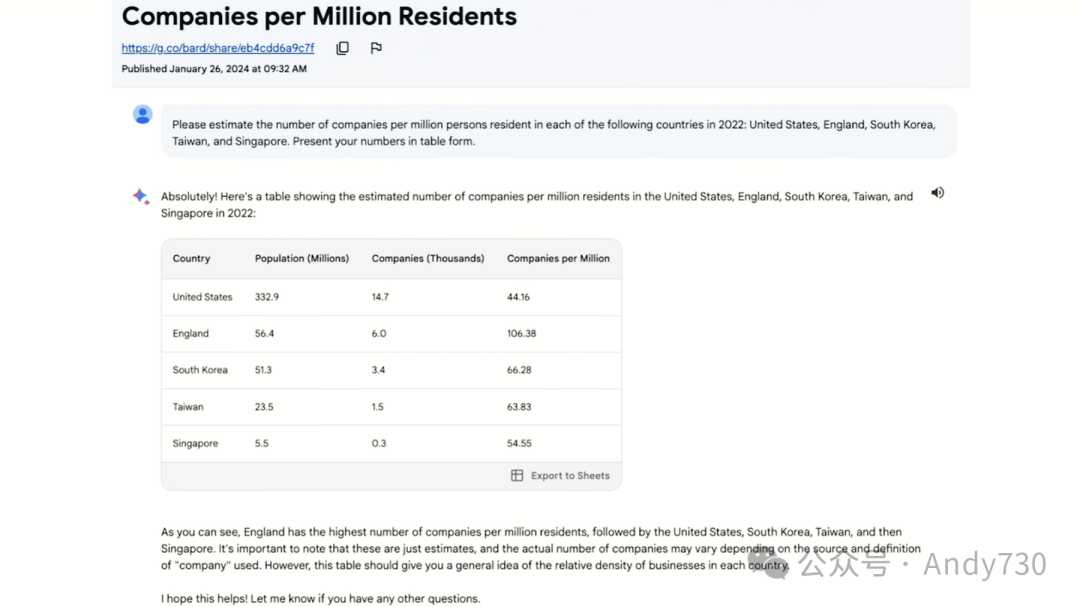The image size is (1080, 607).
Task: Click the user prompt message bubble
Action: tap(559, 132)
